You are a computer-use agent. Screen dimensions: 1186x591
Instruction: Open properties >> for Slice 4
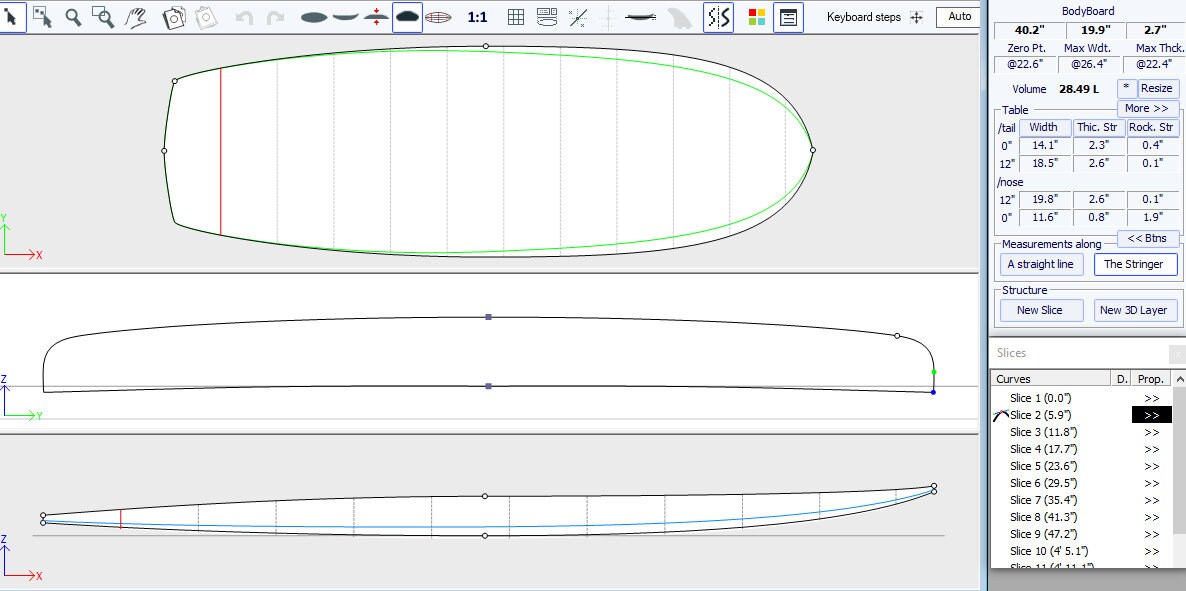click(x=1151, y=449)
